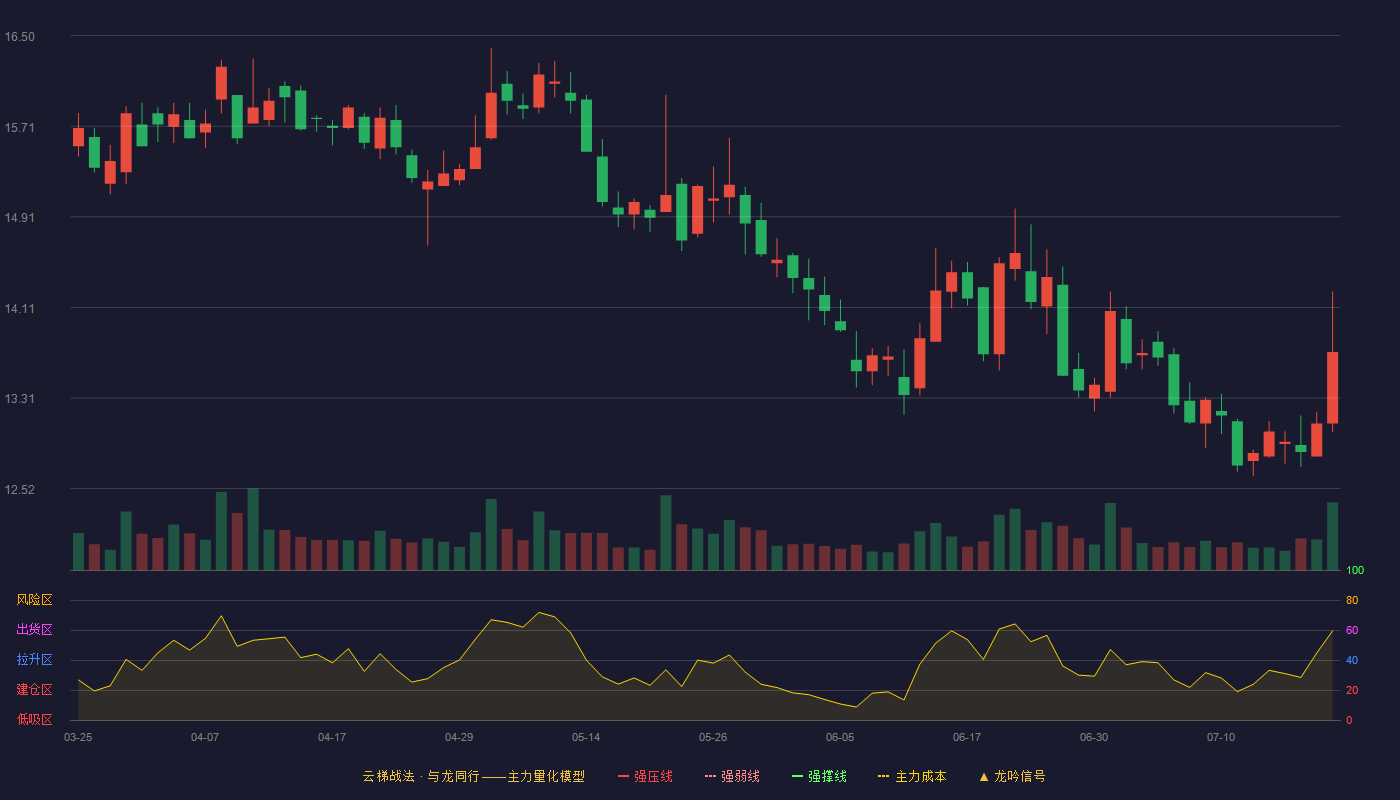
Task: Click the 06-30 date label
Action: (x=1094, y=737)
